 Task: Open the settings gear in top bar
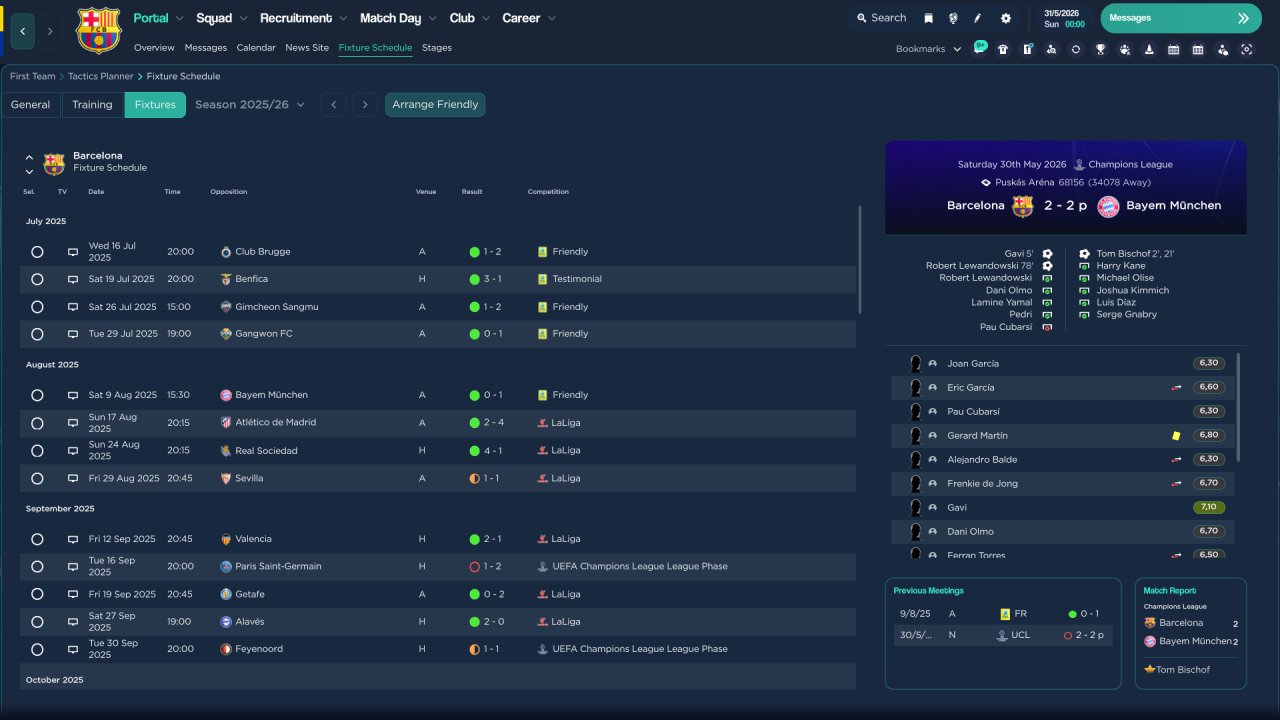point(1005,18)
